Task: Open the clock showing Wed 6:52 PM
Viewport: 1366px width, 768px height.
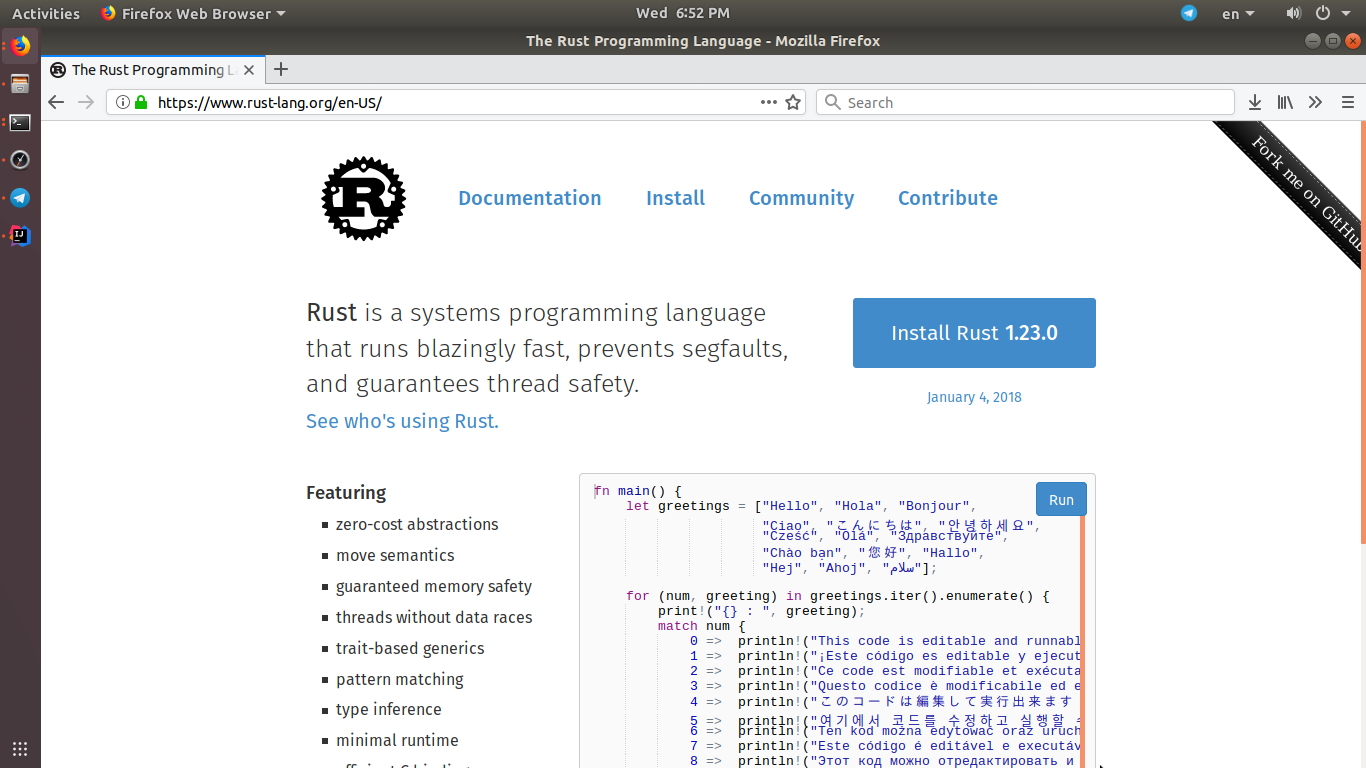Action: click(683, 13)
